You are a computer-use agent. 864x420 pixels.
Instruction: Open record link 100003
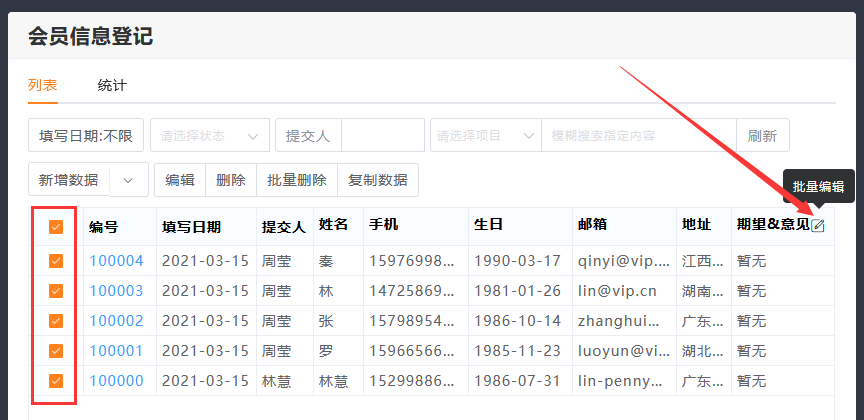coord(116,291)
